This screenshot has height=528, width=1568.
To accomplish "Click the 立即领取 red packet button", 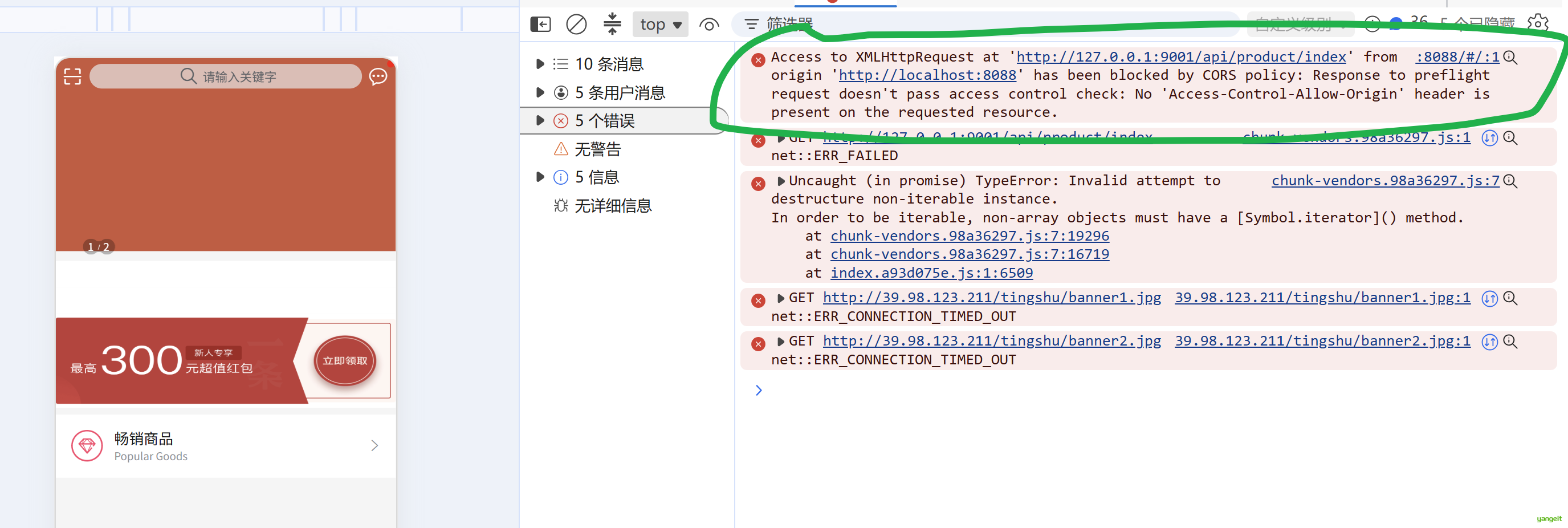I will (345, 360).
